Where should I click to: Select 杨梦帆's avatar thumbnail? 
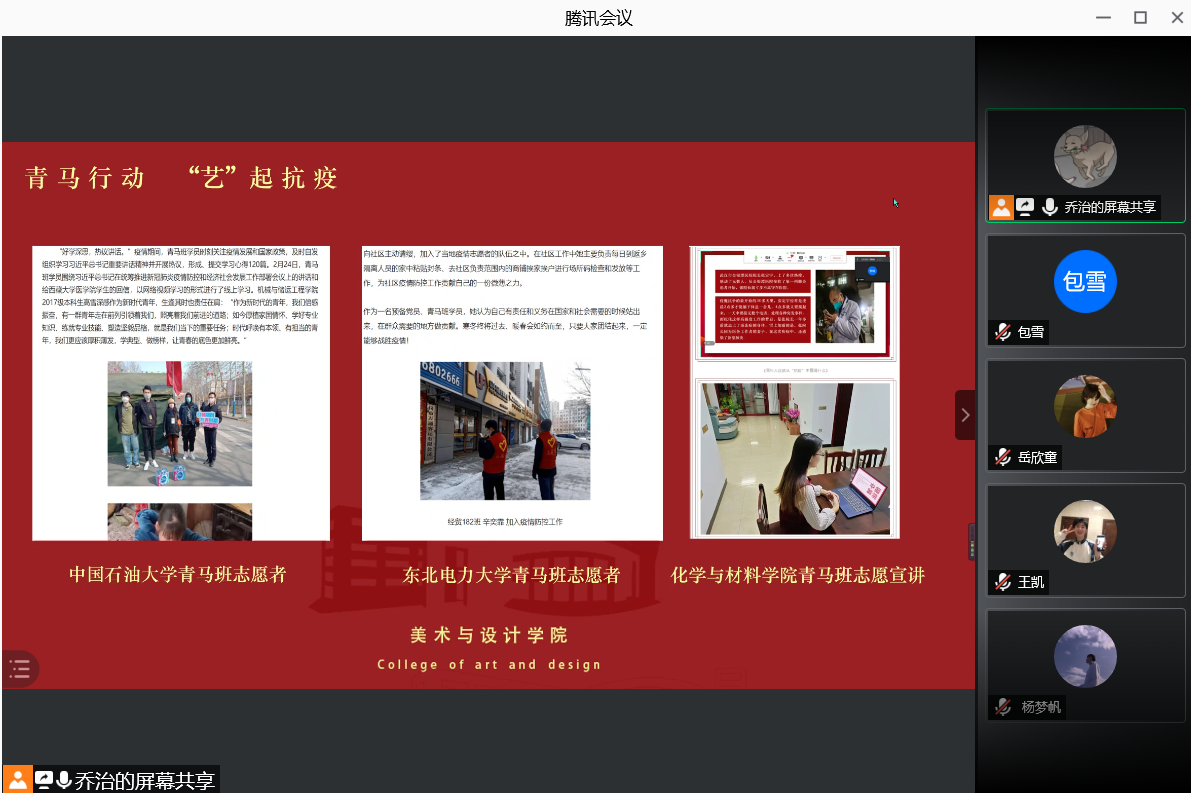tap(1085, 656)
